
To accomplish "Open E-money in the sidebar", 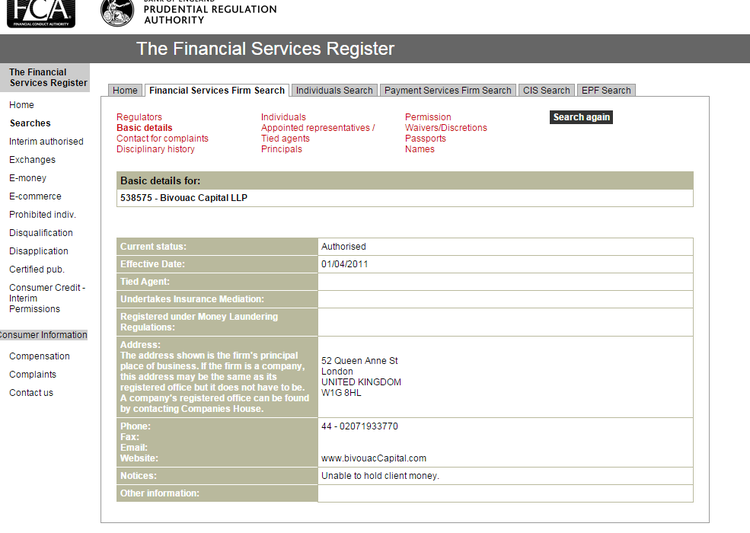I will pyautogui.click(x=28, y=178).
